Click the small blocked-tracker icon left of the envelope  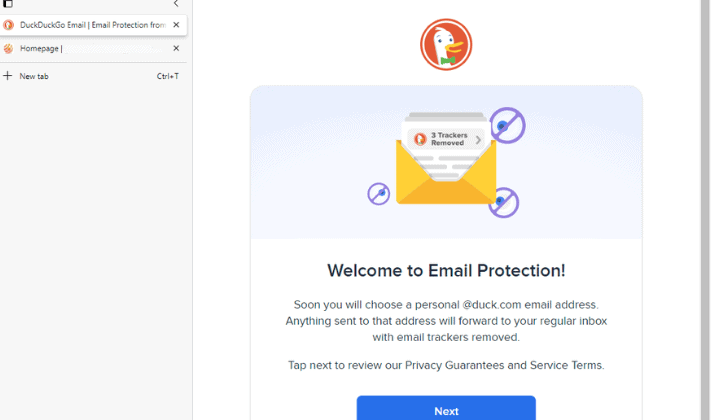378,194
